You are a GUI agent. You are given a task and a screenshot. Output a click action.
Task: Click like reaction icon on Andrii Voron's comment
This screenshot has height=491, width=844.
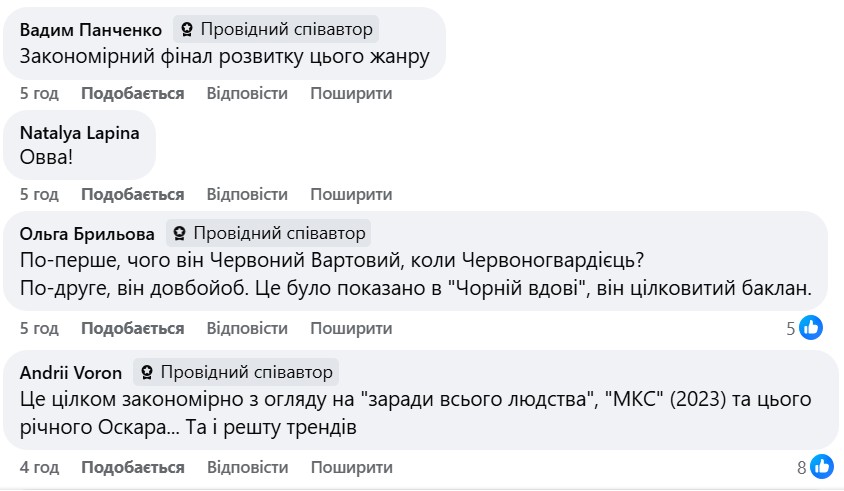(822, 467)
